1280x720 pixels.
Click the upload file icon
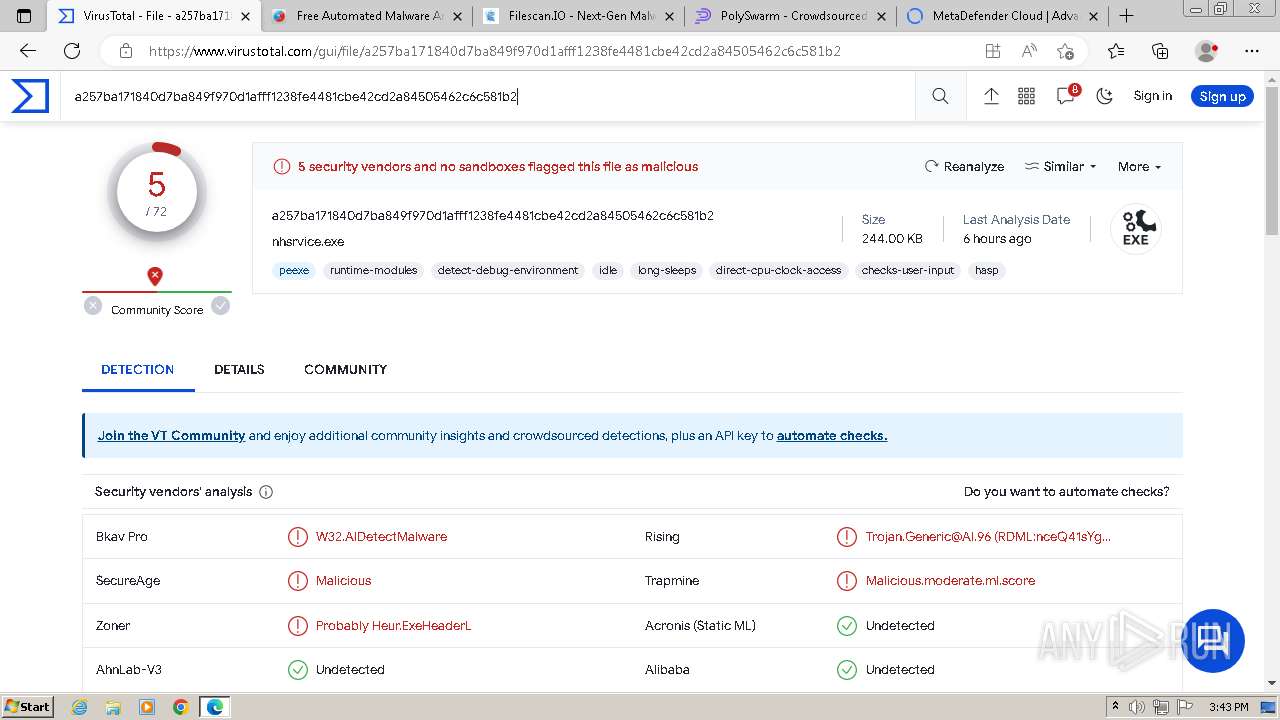[x=991, y=96]
